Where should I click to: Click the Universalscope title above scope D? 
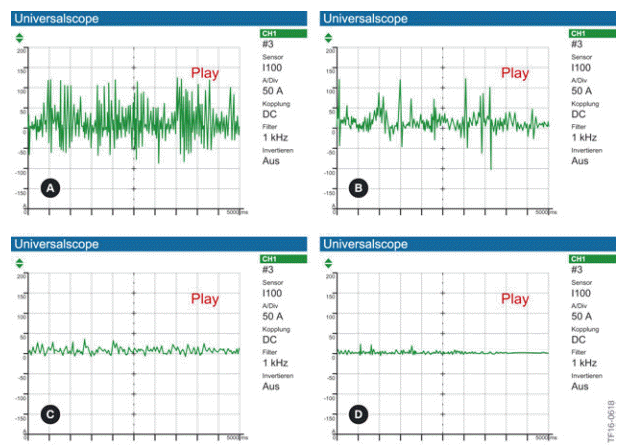[366, 244]
